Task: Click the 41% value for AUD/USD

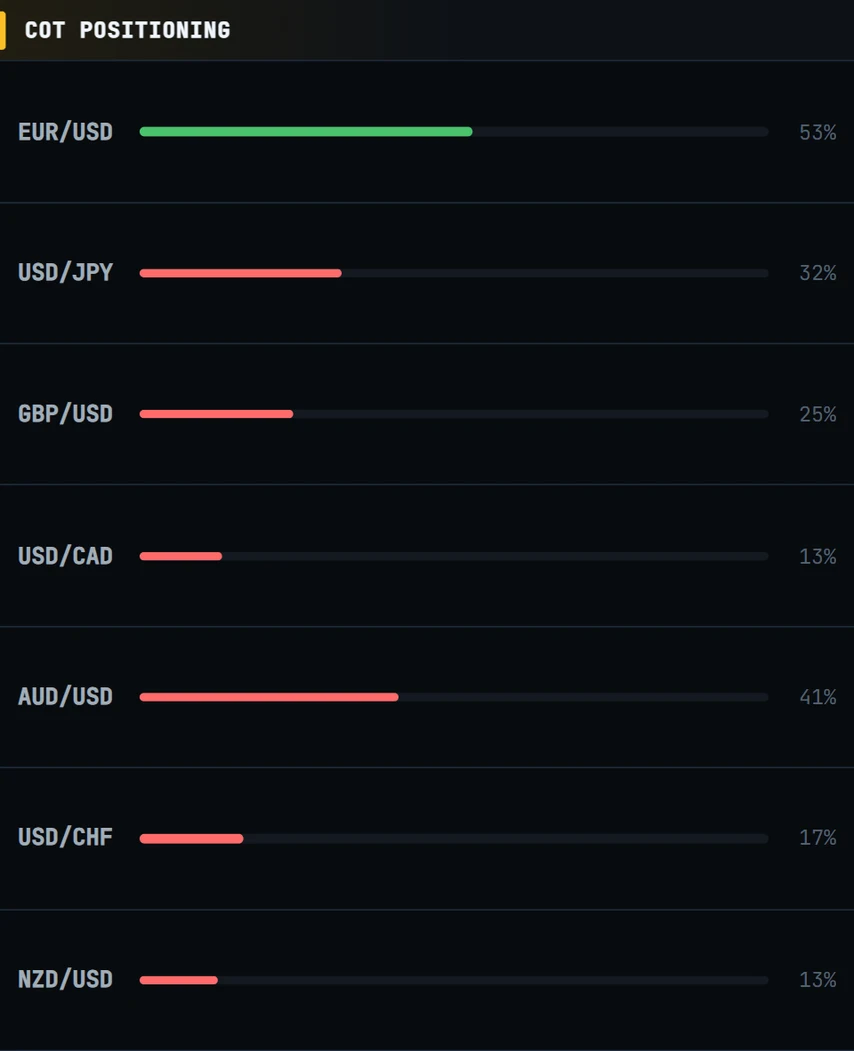Action: [x=818, y=698]
